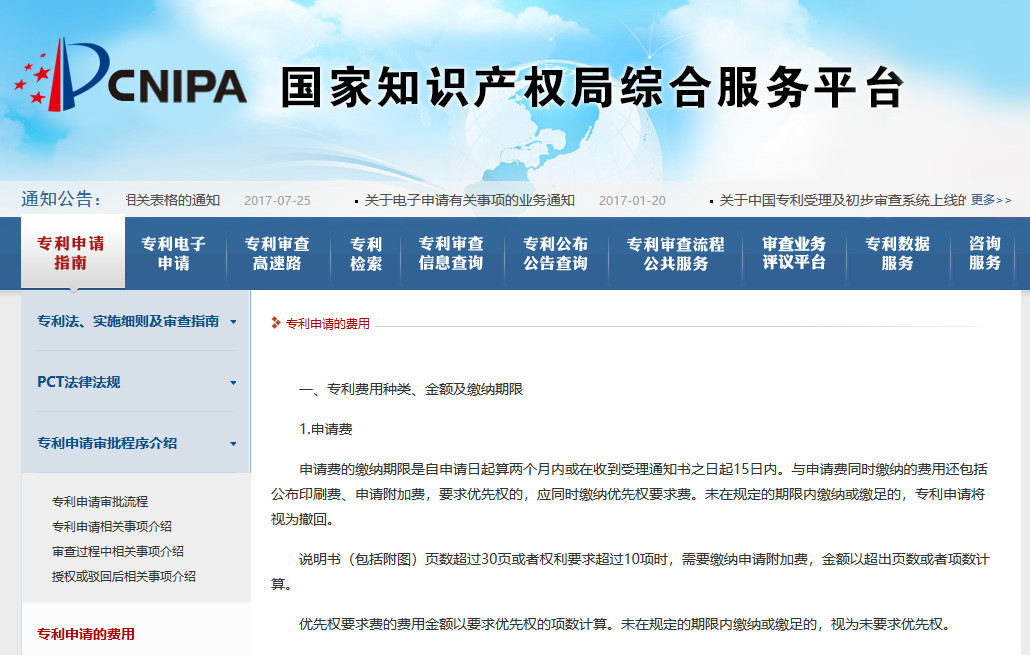Open 审查过程中相关事项介绍 link
1030x655 pixels.
[x=118, y=551]
